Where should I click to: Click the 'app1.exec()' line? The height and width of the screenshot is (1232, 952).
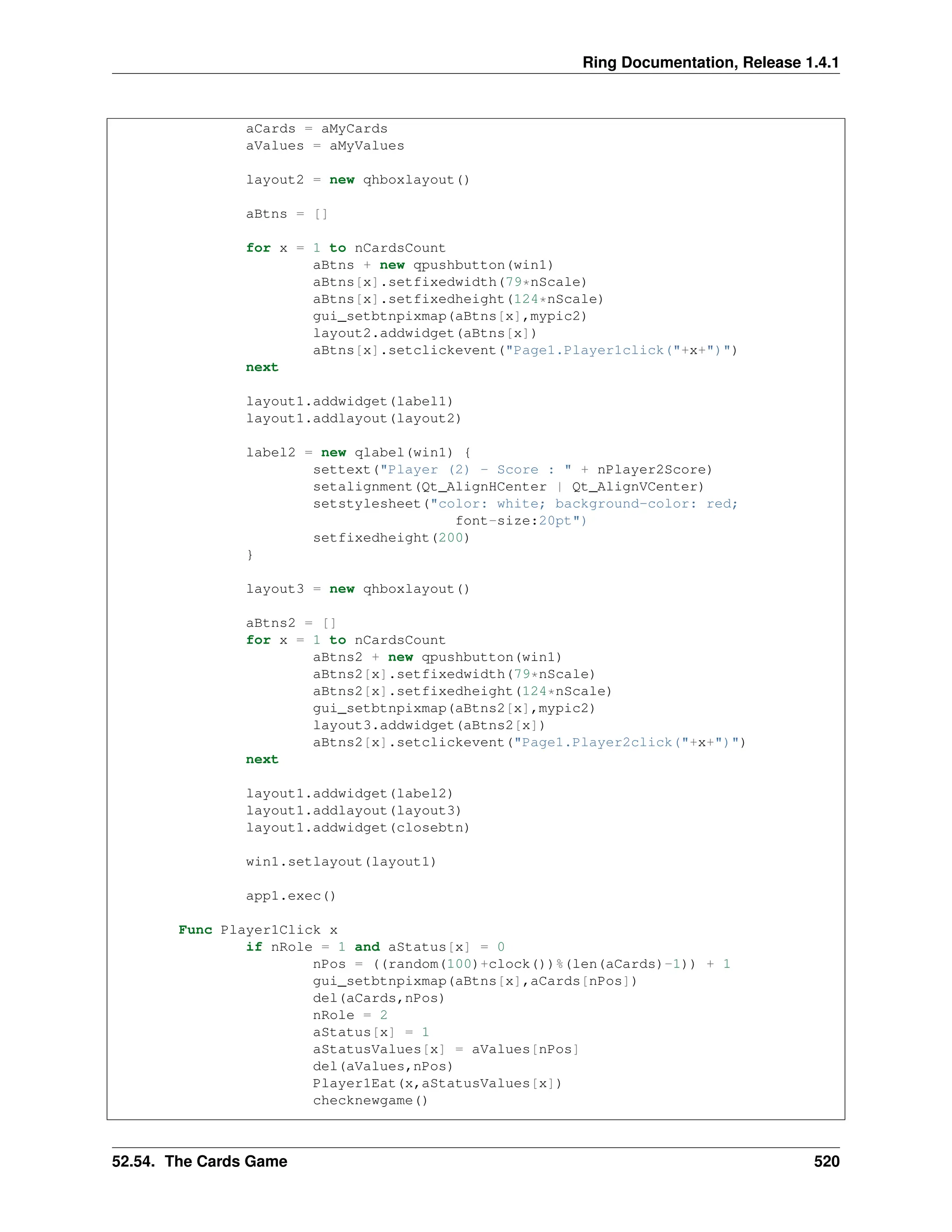[x=291, y=896]
